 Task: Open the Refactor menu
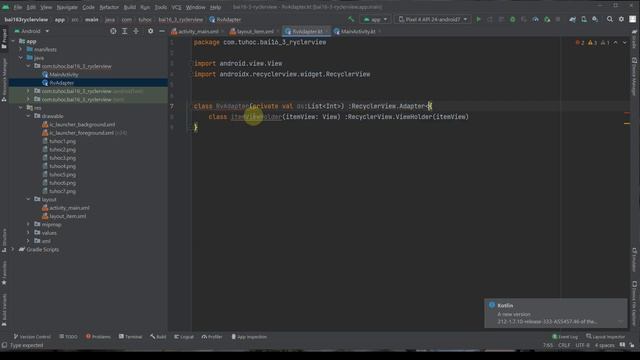(109, 7)
